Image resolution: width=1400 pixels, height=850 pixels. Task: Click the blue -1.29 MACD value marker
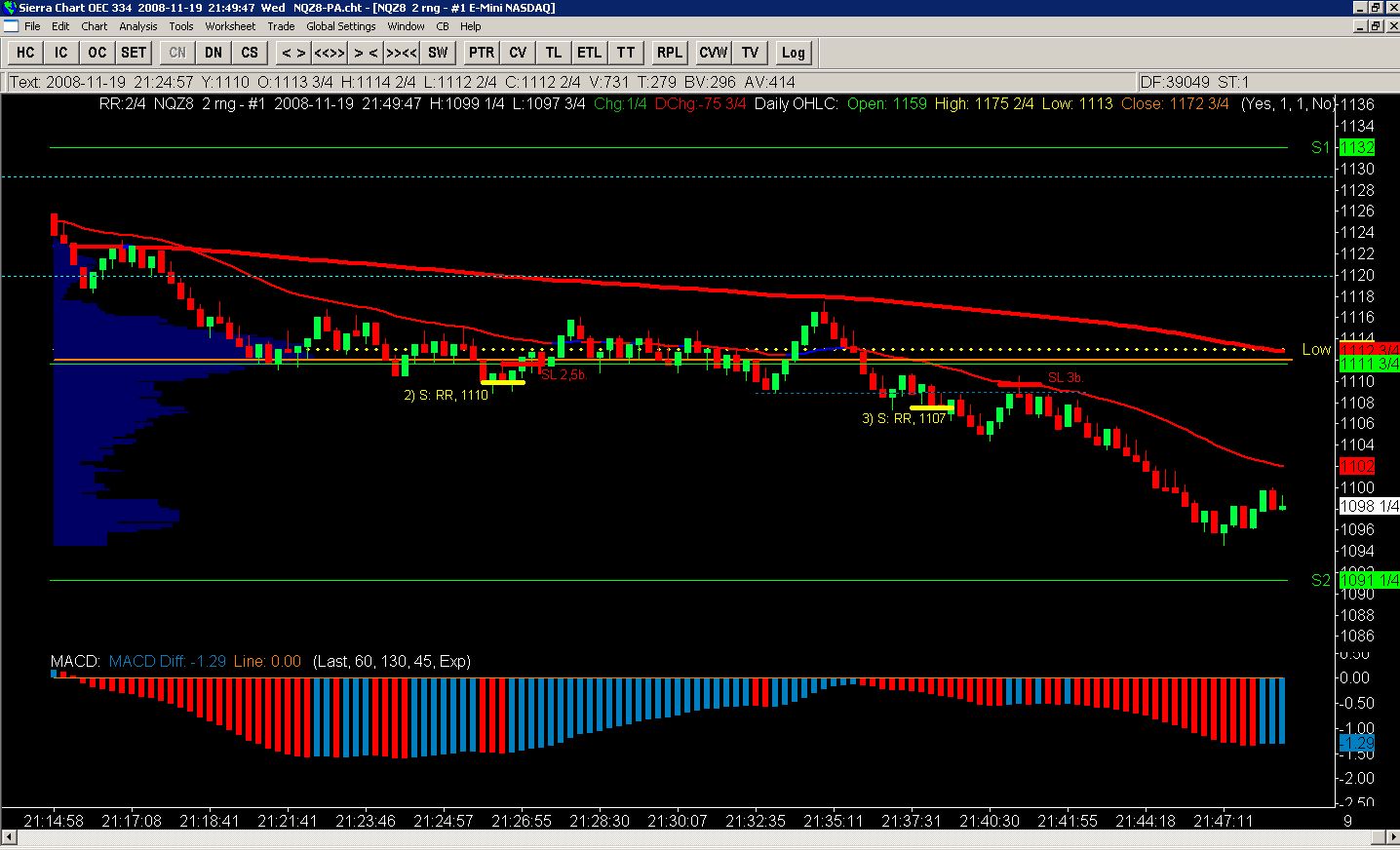point(1357,744)
